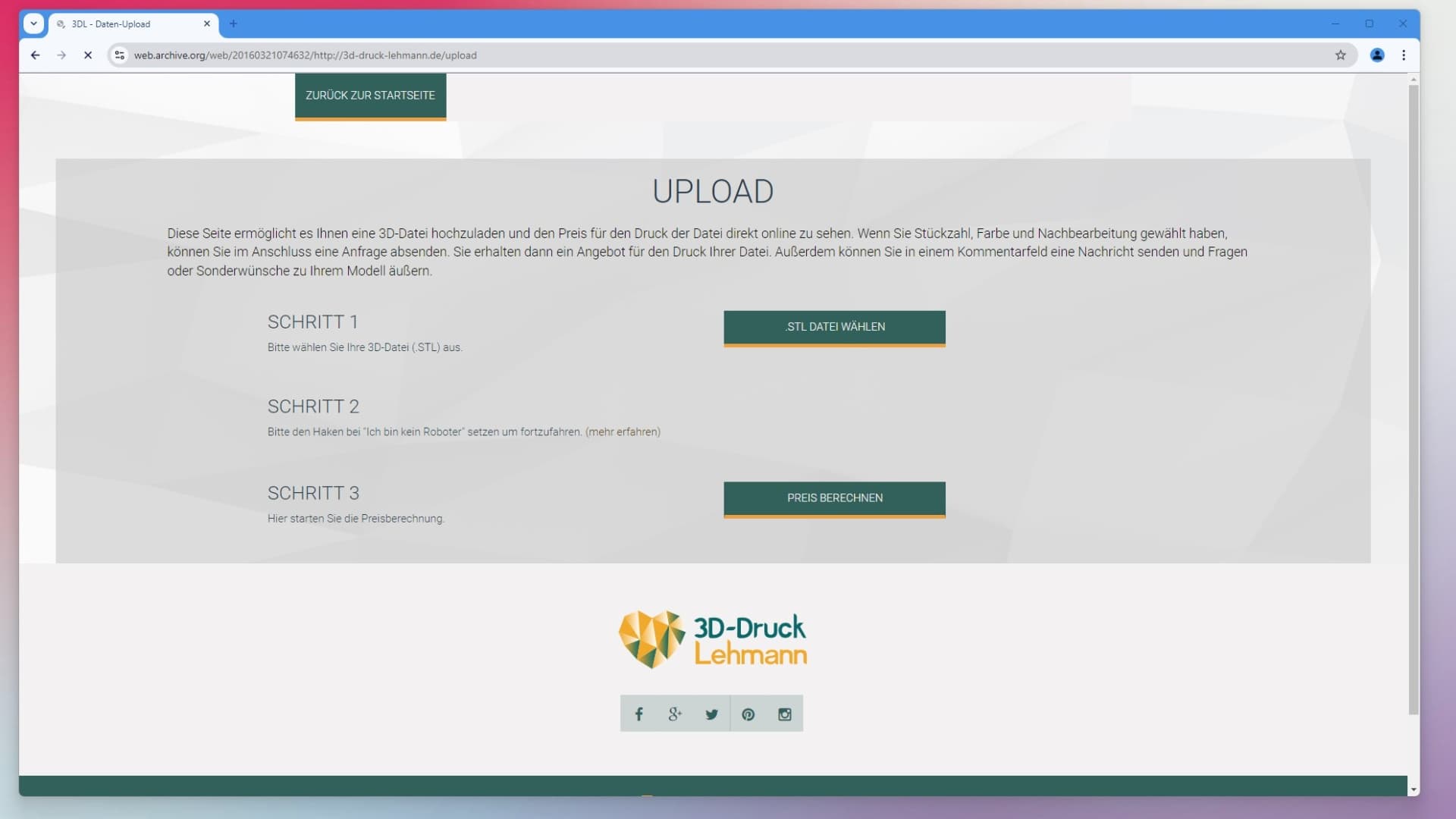The width and height of the screenshot is (1456, 819).
Task: Click the browser forward arrow
Action: point(61,55)
